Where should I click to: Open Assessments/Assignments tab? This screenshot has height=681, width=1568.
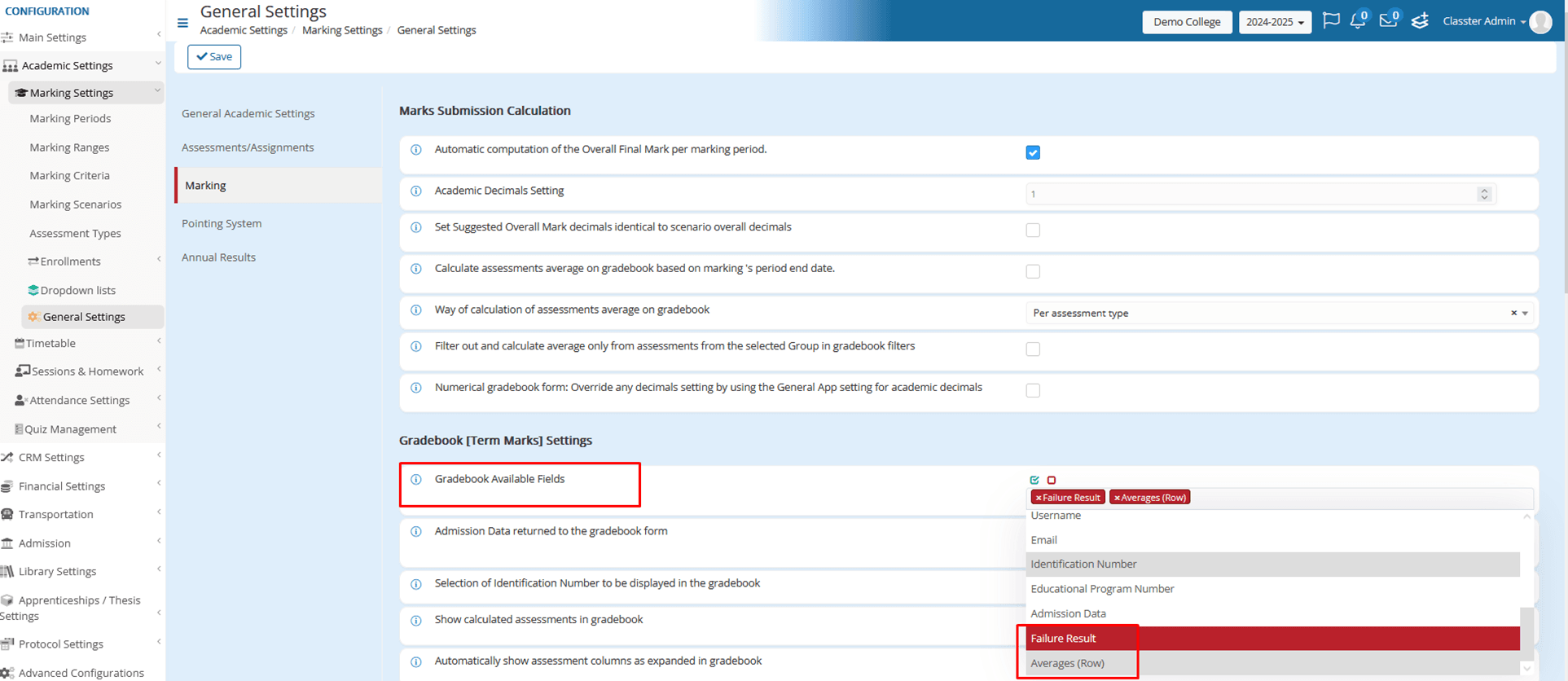click(248, 147)
